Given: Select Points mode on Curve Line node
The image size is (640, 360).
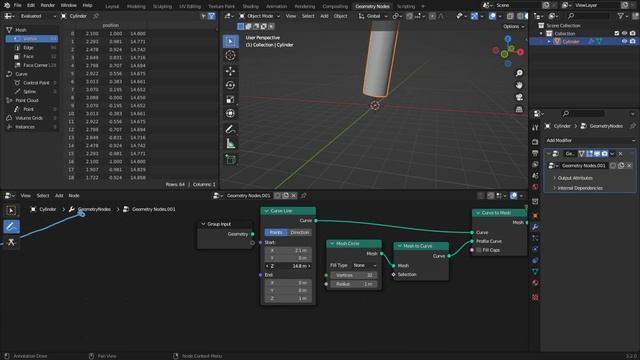Looking at the screenshot, I should pyautogui.click(x=276, y=232).
